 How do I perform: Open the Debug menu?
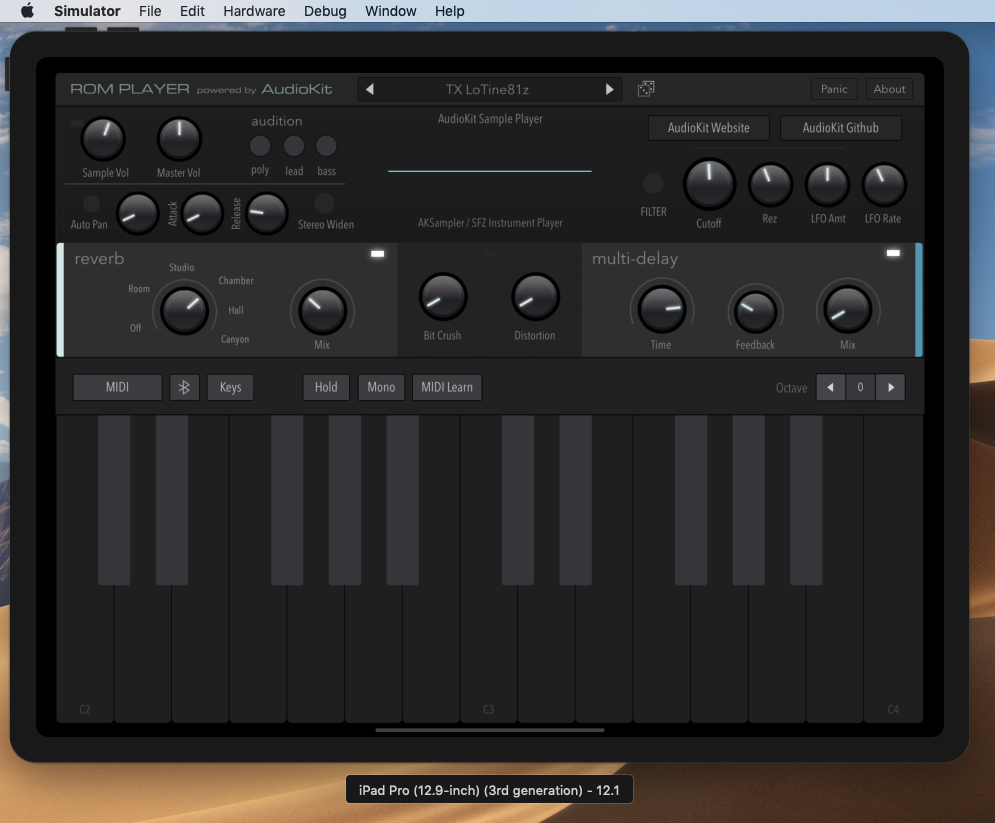[x=325, y=11]
